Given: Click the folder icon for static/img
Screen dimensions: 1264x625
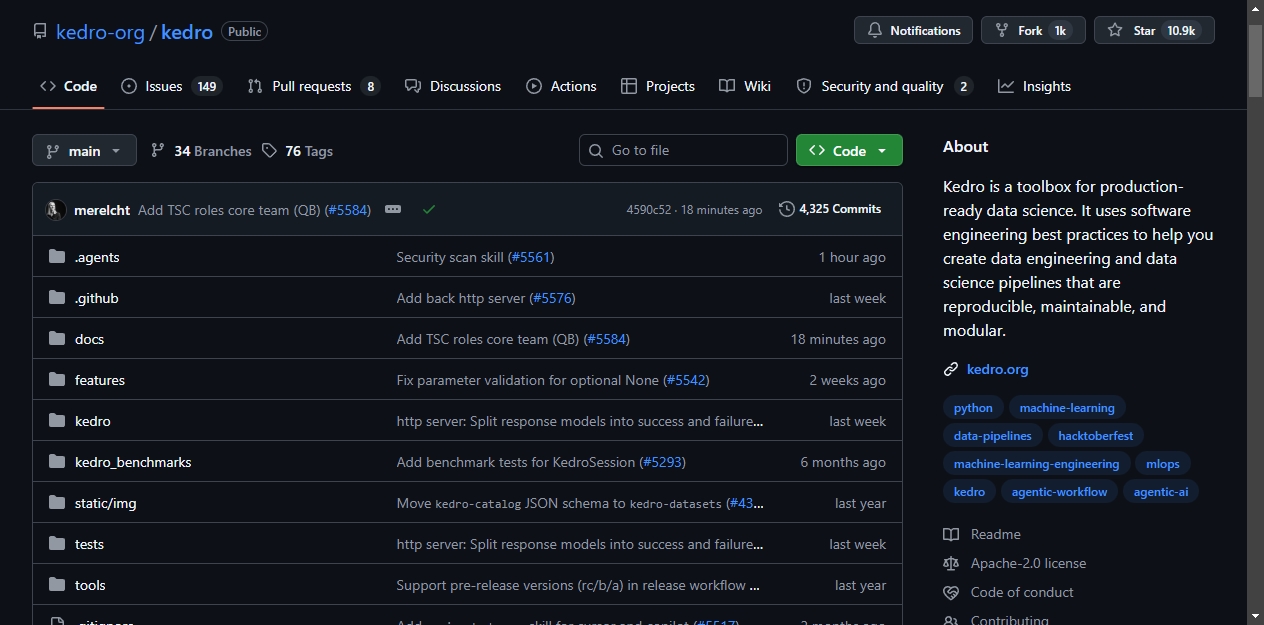Looking at the screenshot, I should click(x=57, y=503).
